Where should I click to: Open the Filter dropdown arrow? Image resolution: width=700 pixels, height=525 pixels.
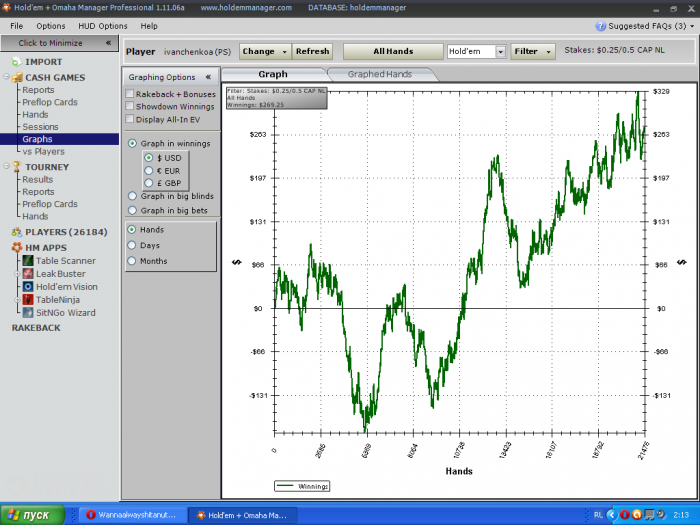[547, 51]
